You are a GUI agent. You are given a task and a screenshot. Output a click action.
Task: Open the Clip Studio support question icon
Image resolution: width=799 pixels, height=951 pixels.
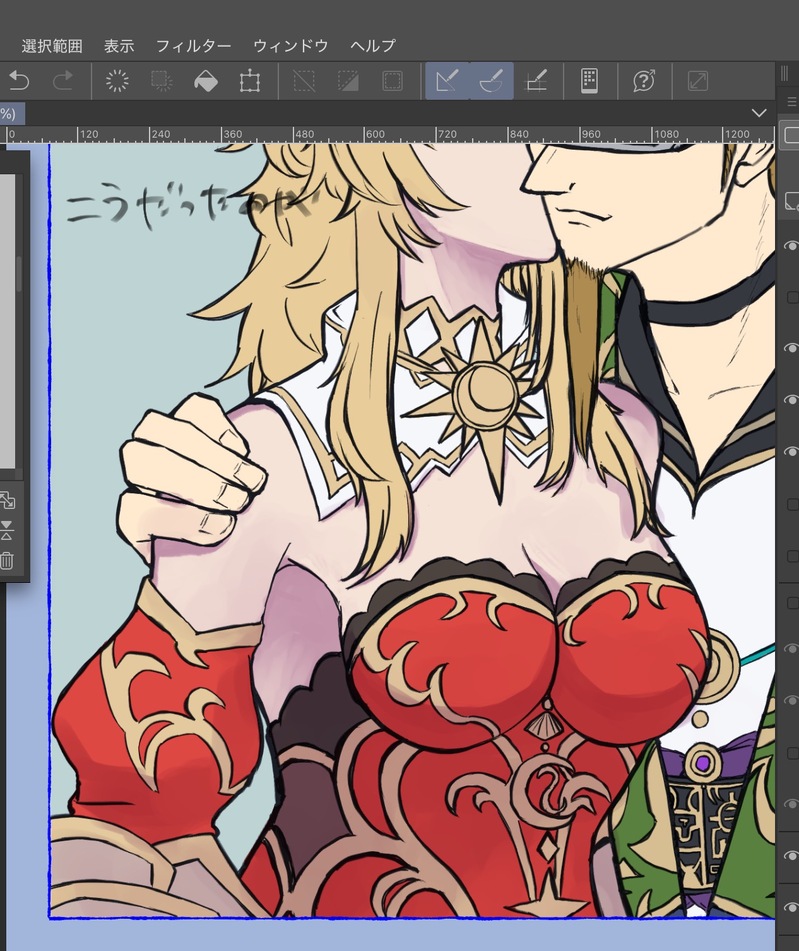[x=644, y=81]
